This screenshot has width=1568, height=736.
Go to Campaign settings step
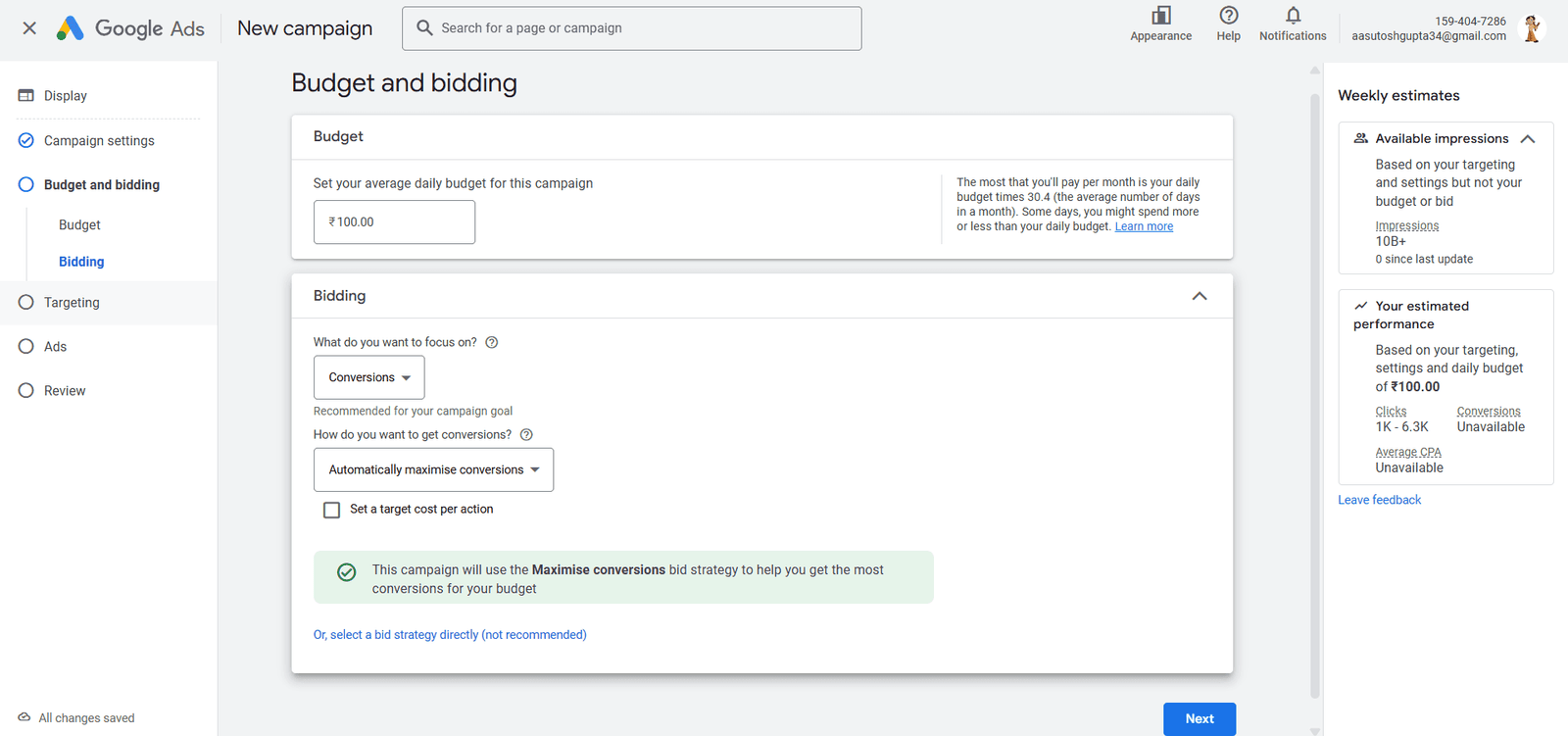pyautogui.click(x=99, y=141)
